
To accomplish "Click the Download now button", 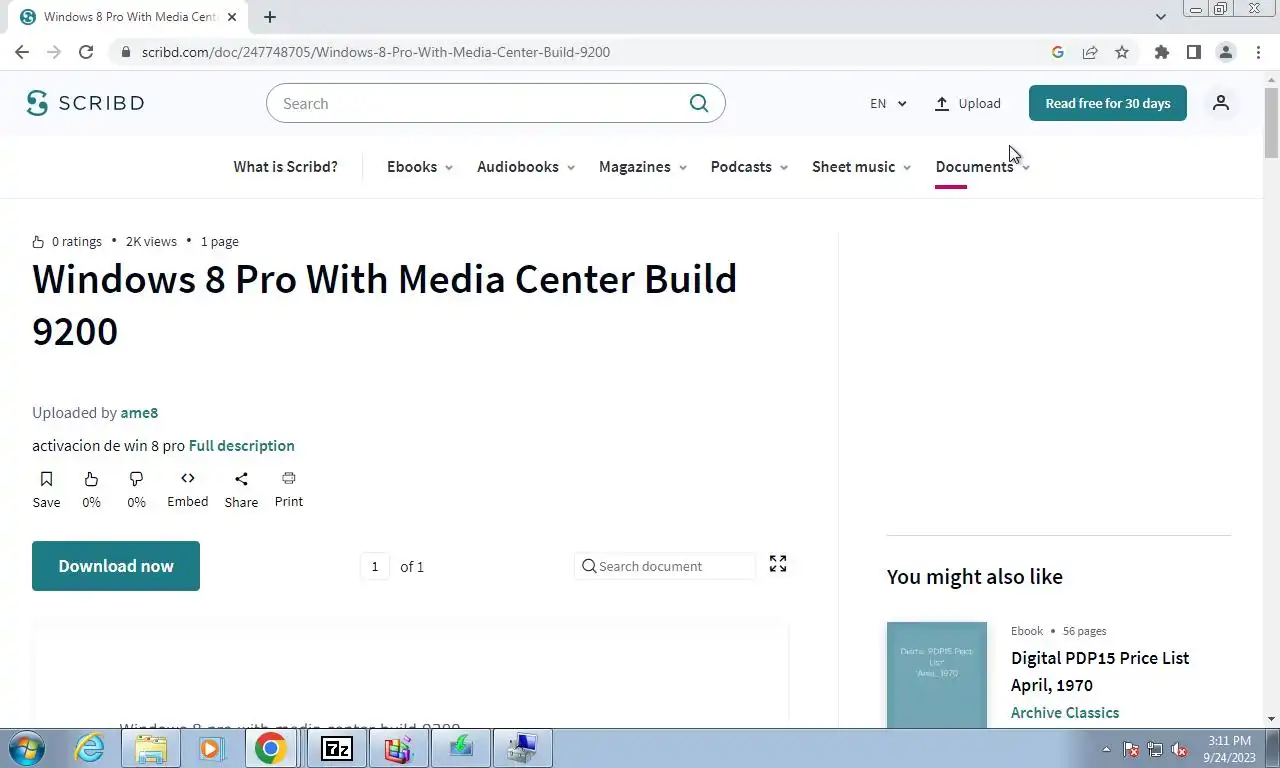I will pos(116,566).
